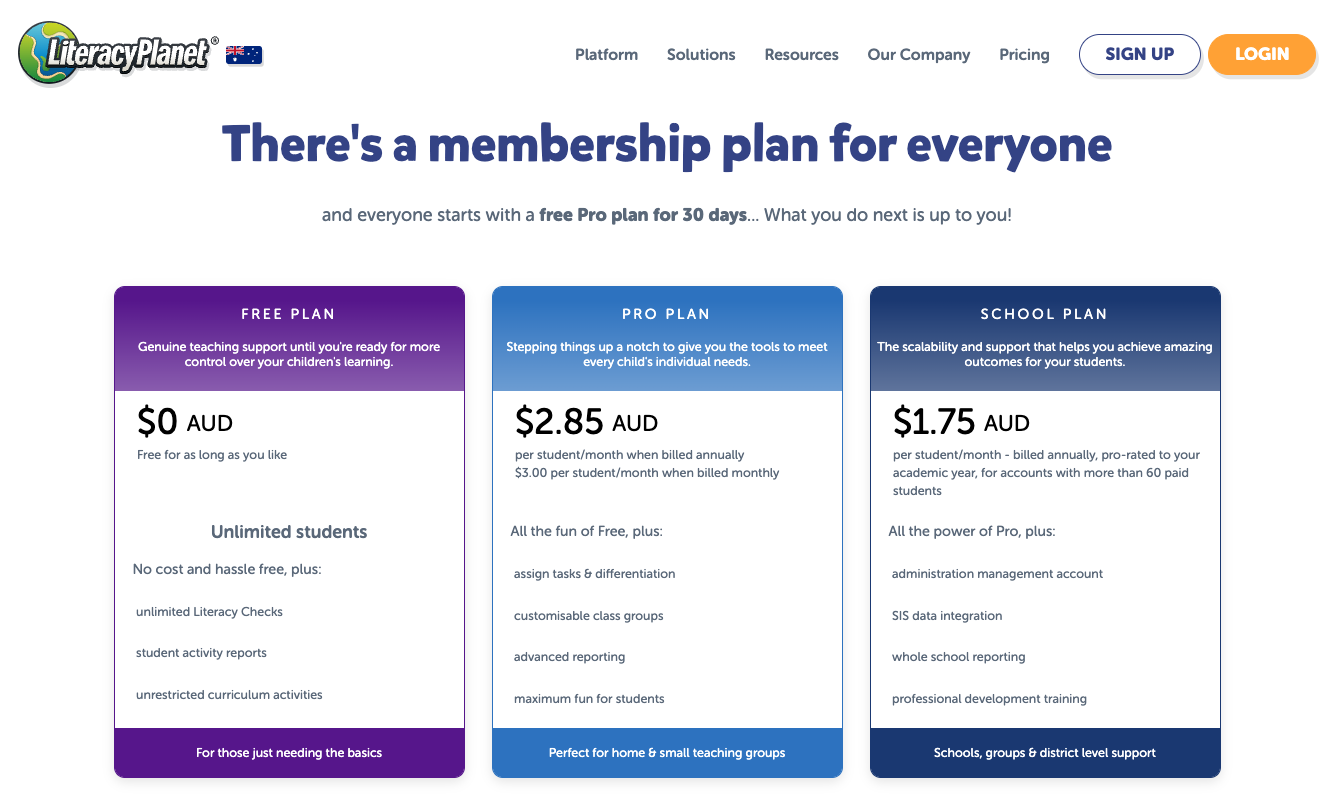1342x801 pixels.
Task: Open the Platform dropdown
Action: (x=606, y=55)
